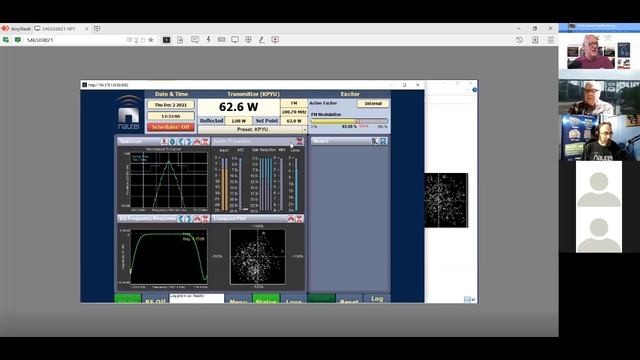This screenshot has height=360, width=640.
Task: Click the time display field
Action: coord(171,116)
